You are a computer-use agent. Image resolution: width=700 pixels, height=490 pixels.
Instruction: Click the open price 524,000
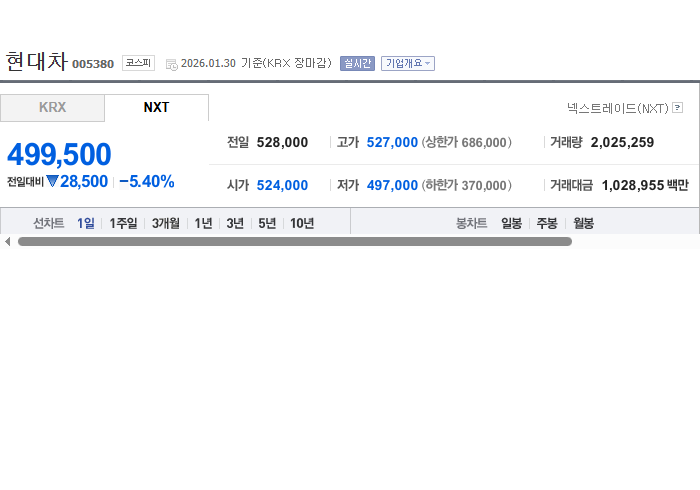(x=282, y=185)
